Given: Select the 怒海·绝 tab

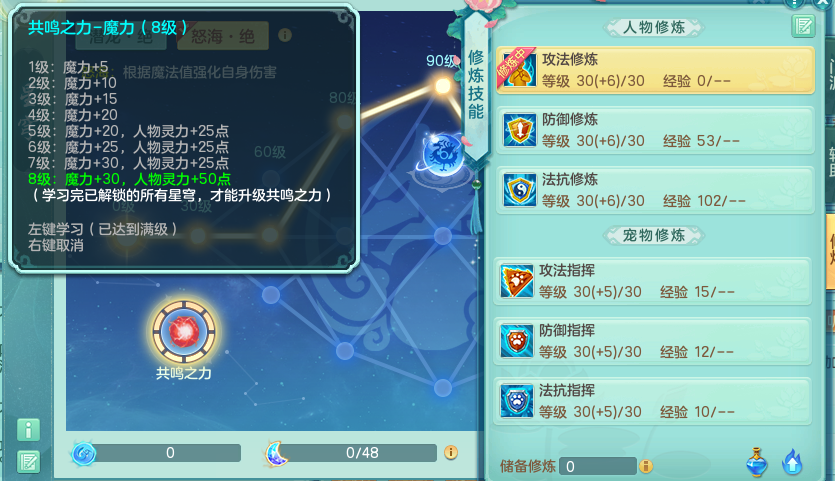Looking at the screenshot, I should pos(223,36).
